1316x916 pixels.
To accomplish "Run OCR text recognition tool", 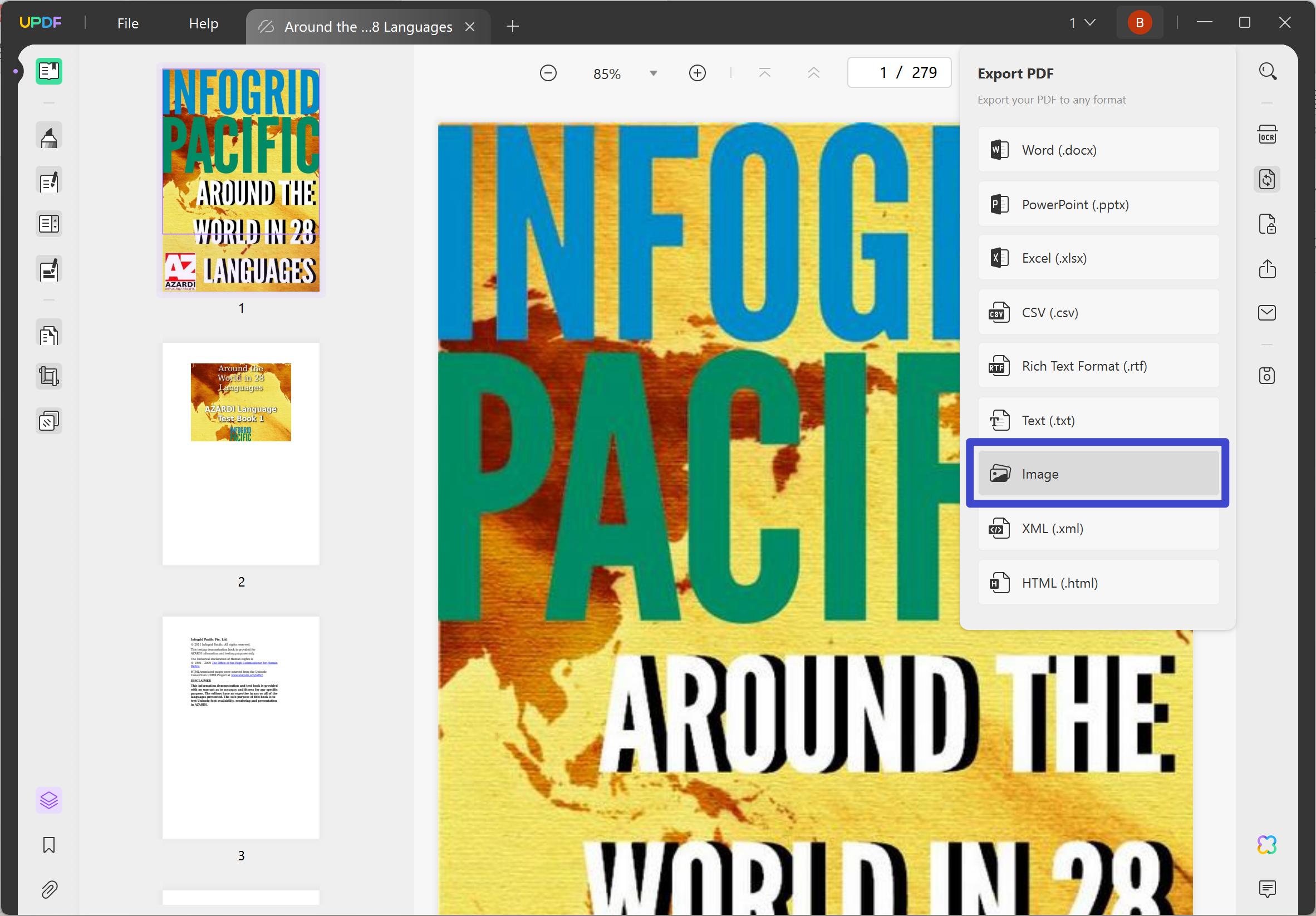I will pyautogui.click(x=1267, y=135).
